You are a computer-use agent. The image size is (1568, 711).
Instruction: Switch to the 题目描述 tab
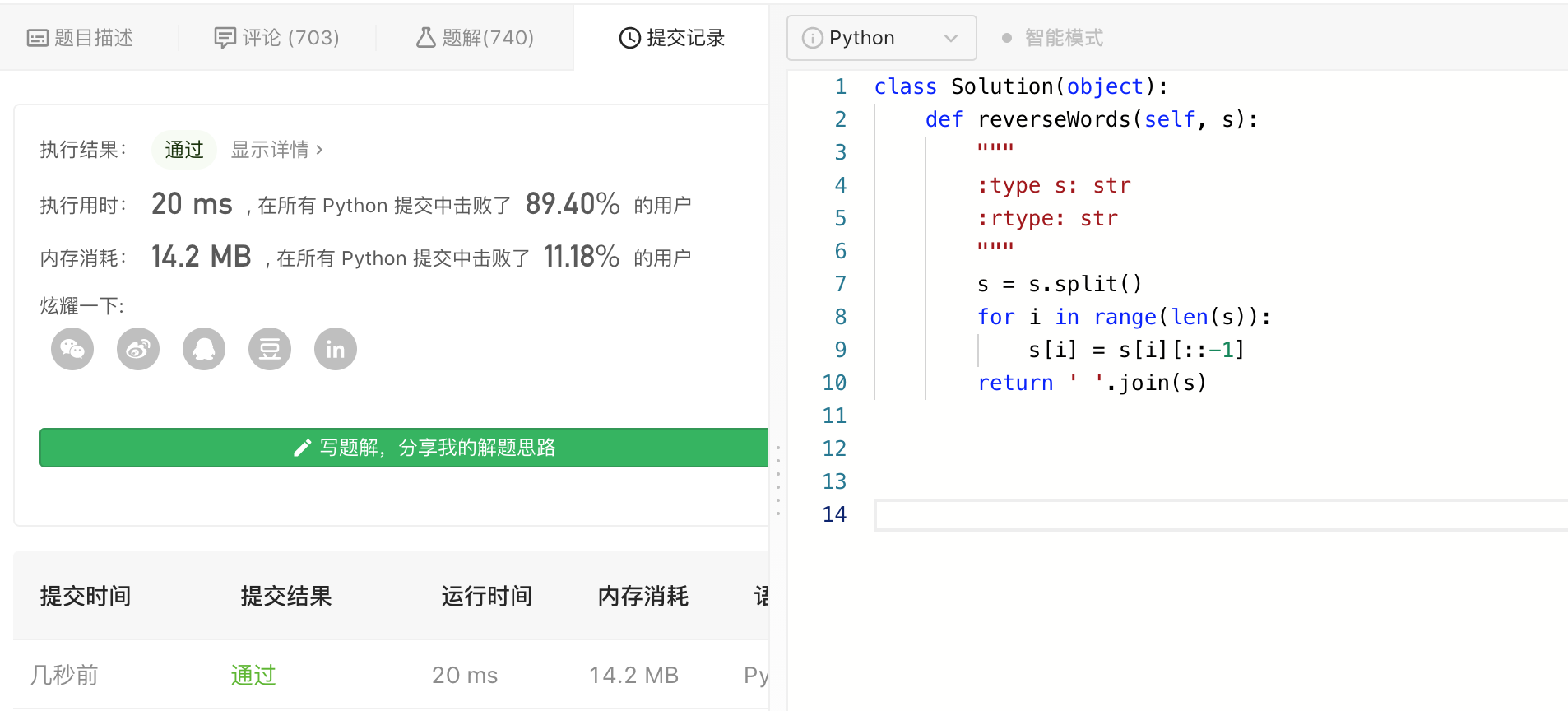point(81,38)
